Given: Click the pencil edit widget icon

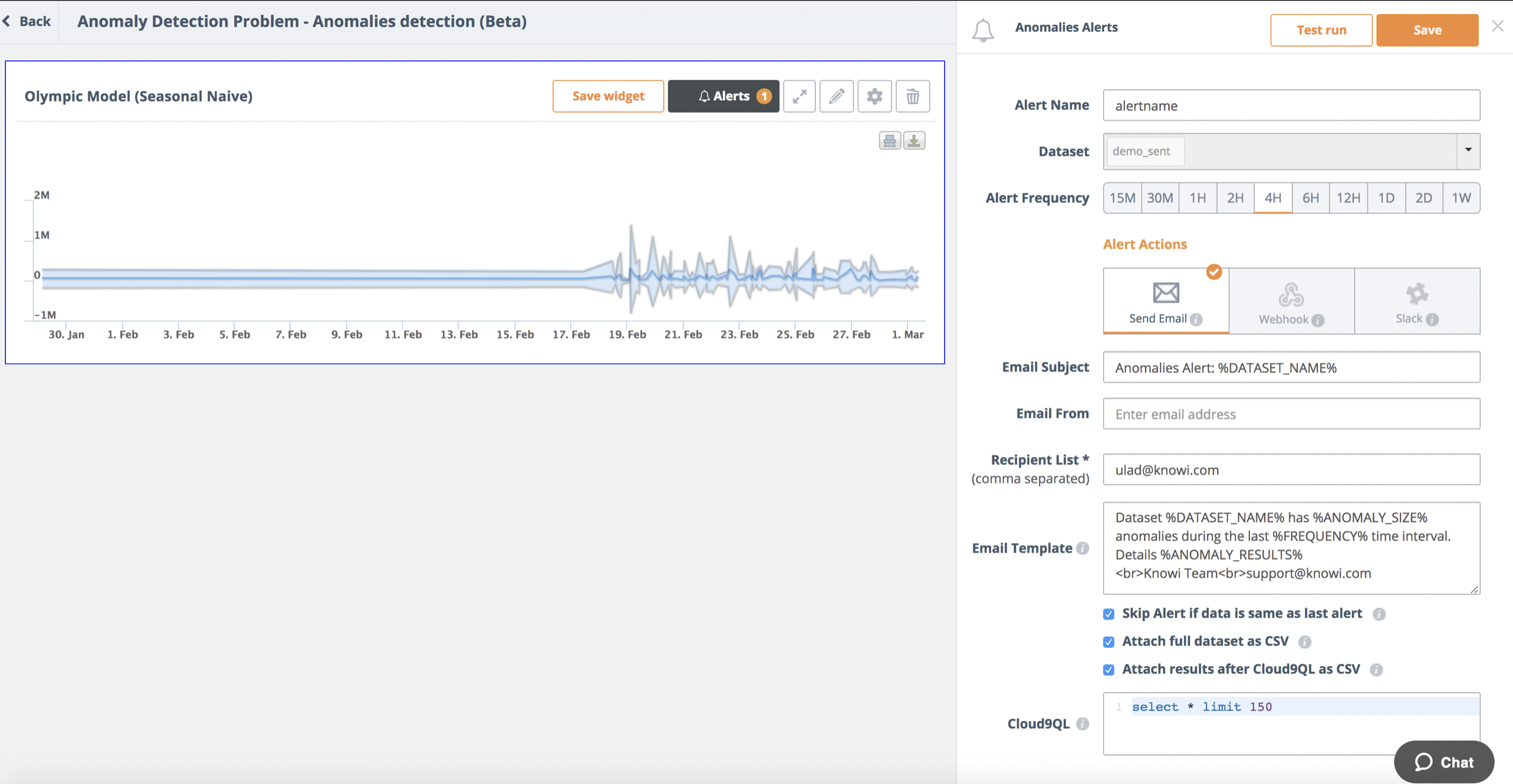Looking at the screenshot, I should click(x=836, y=96).
